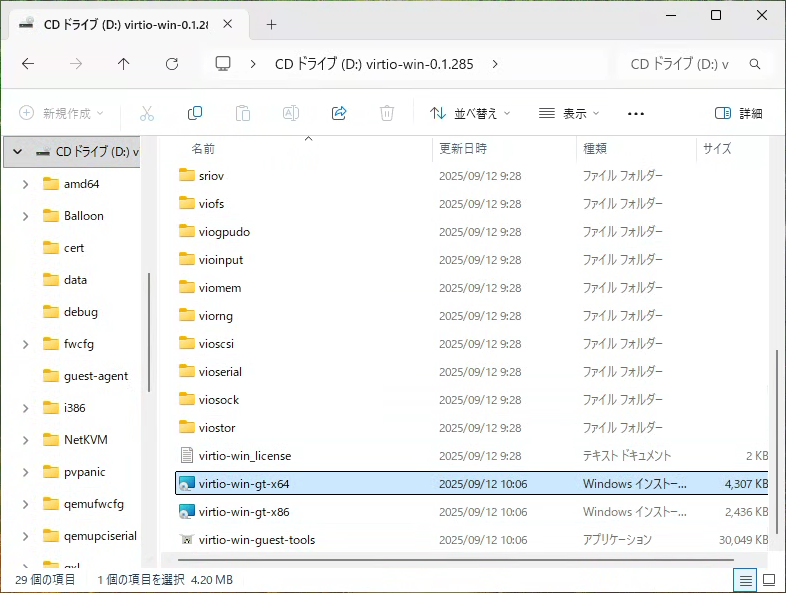This screenshot has width=786, height=593.
Task: Open the 並べ替え sort dropdown
Action: pyautogui.click(x=470, y=113)
